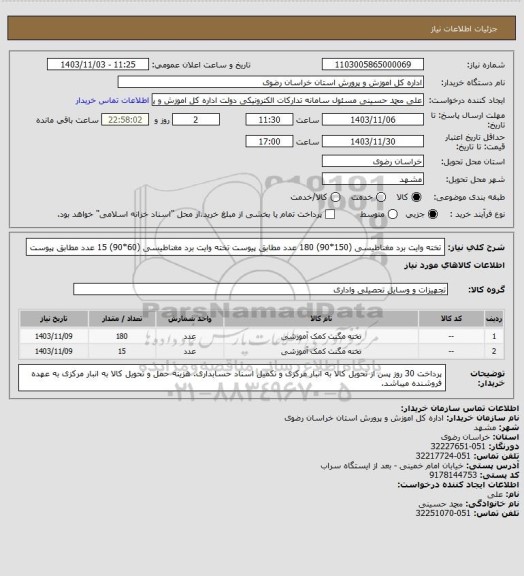Click the need date 1403/11/09 in row 2
524x576 pixels.
point(54,352)
